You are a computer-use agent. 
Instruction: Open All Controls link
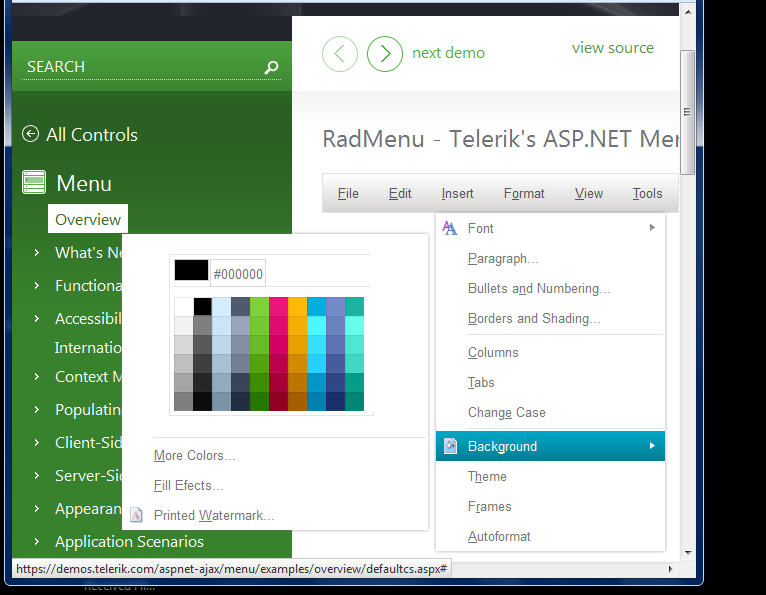(x=92, y=134)
